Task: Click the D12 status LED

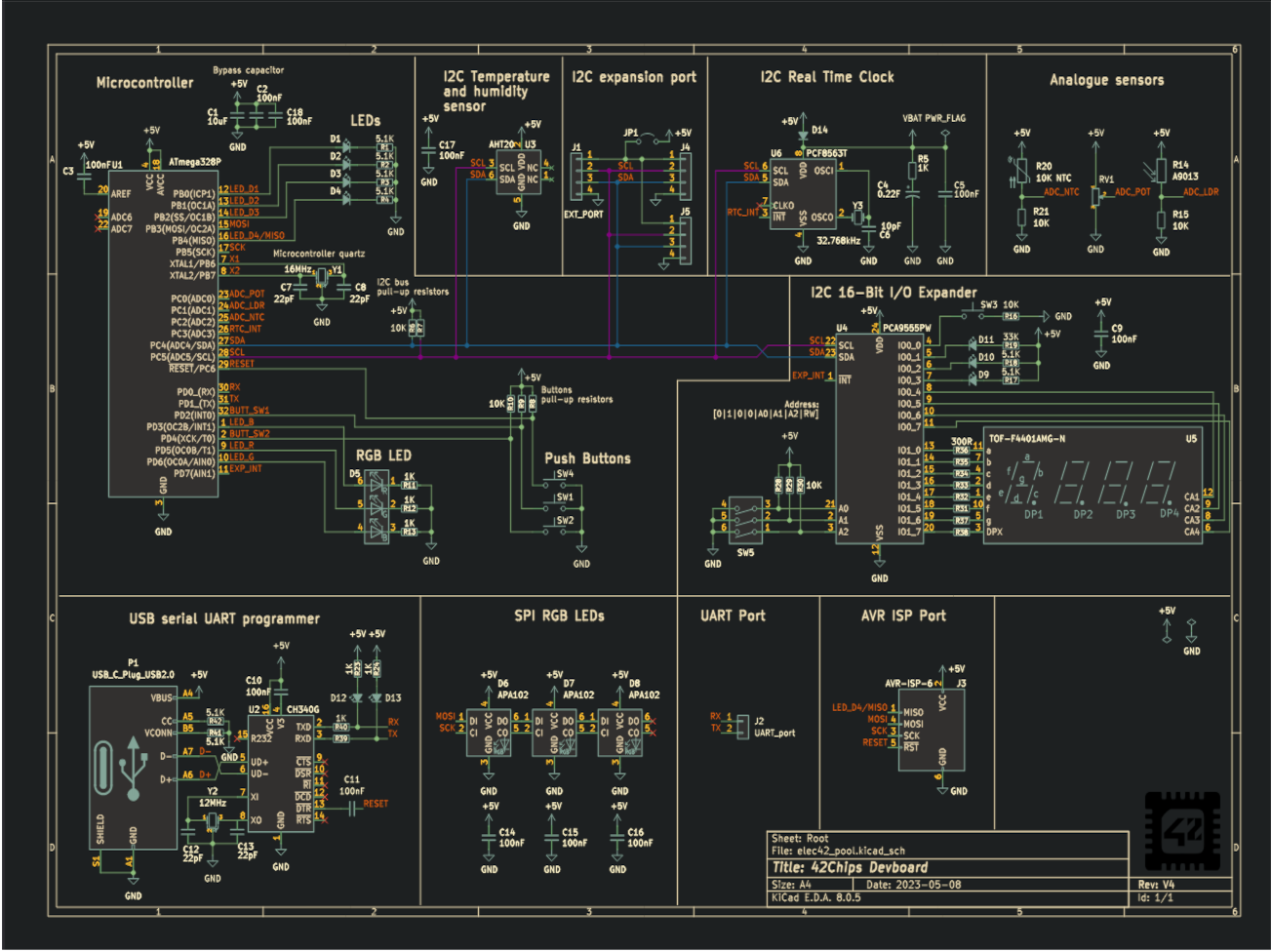Action: point(357,697)
